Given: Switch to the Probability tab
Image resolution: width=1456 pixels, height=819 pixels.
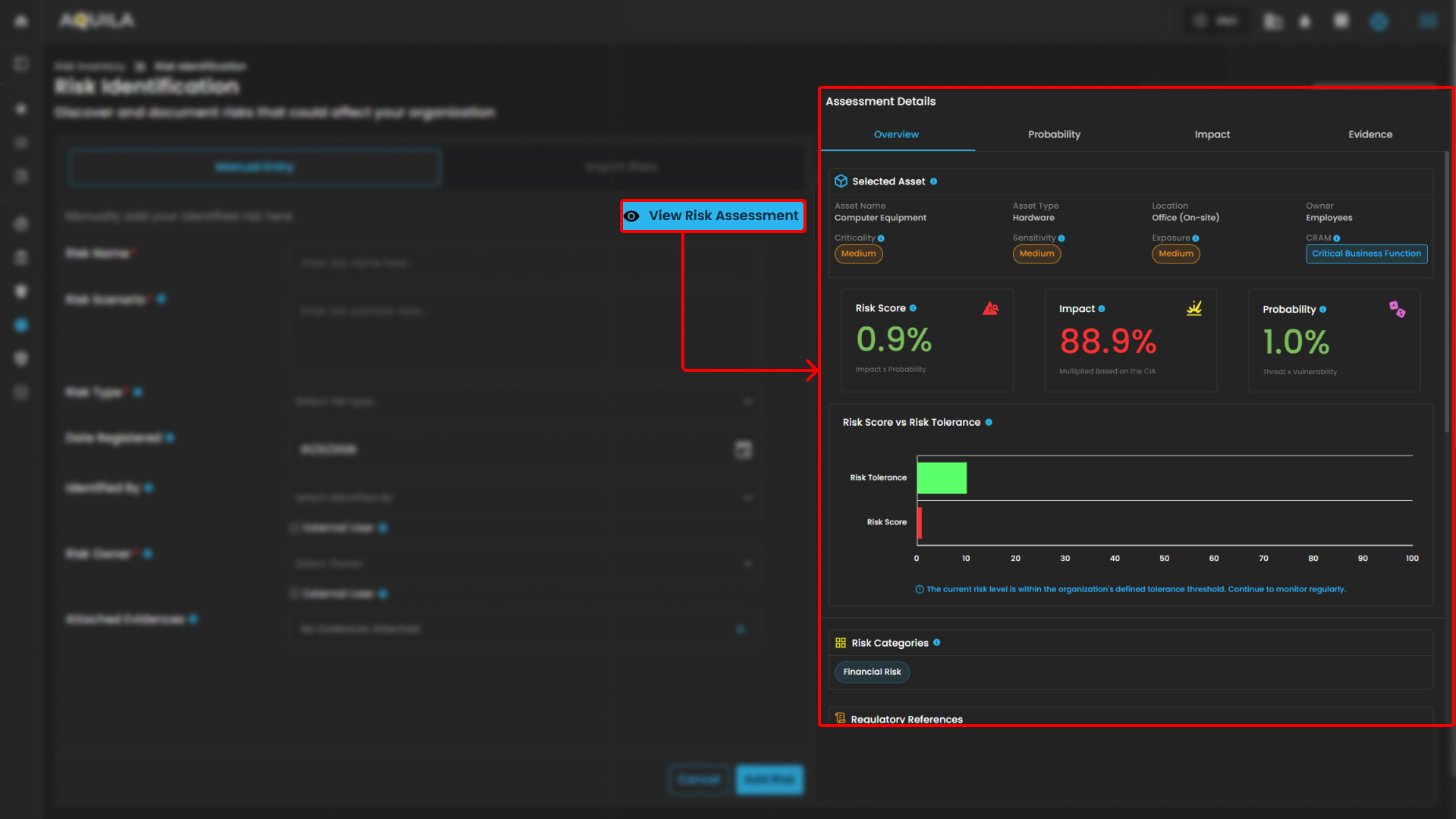Looking at the screenshot, I should coord(1054,134).
